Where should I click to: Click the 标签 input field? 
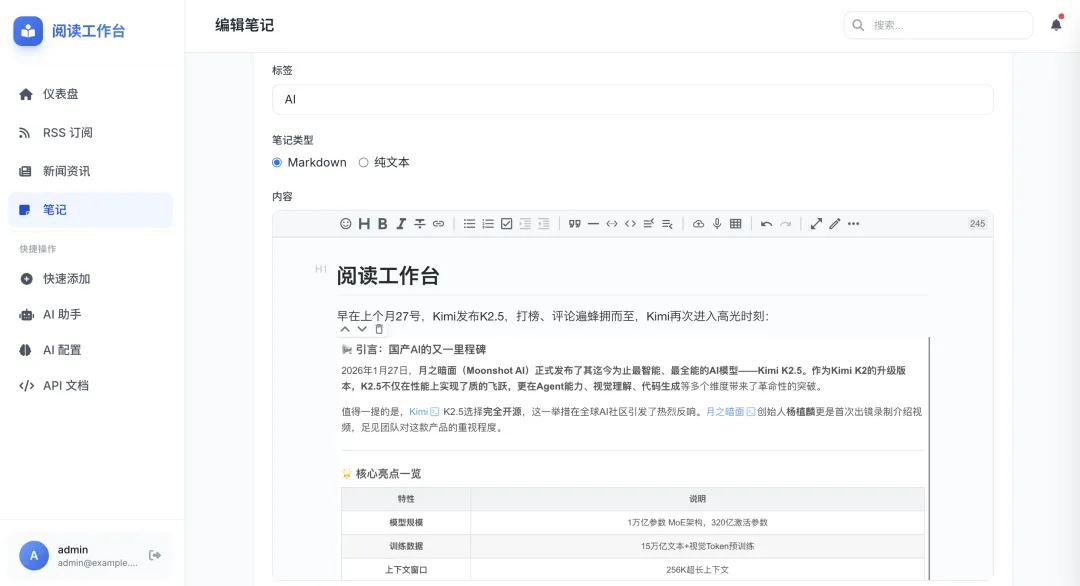632,100
